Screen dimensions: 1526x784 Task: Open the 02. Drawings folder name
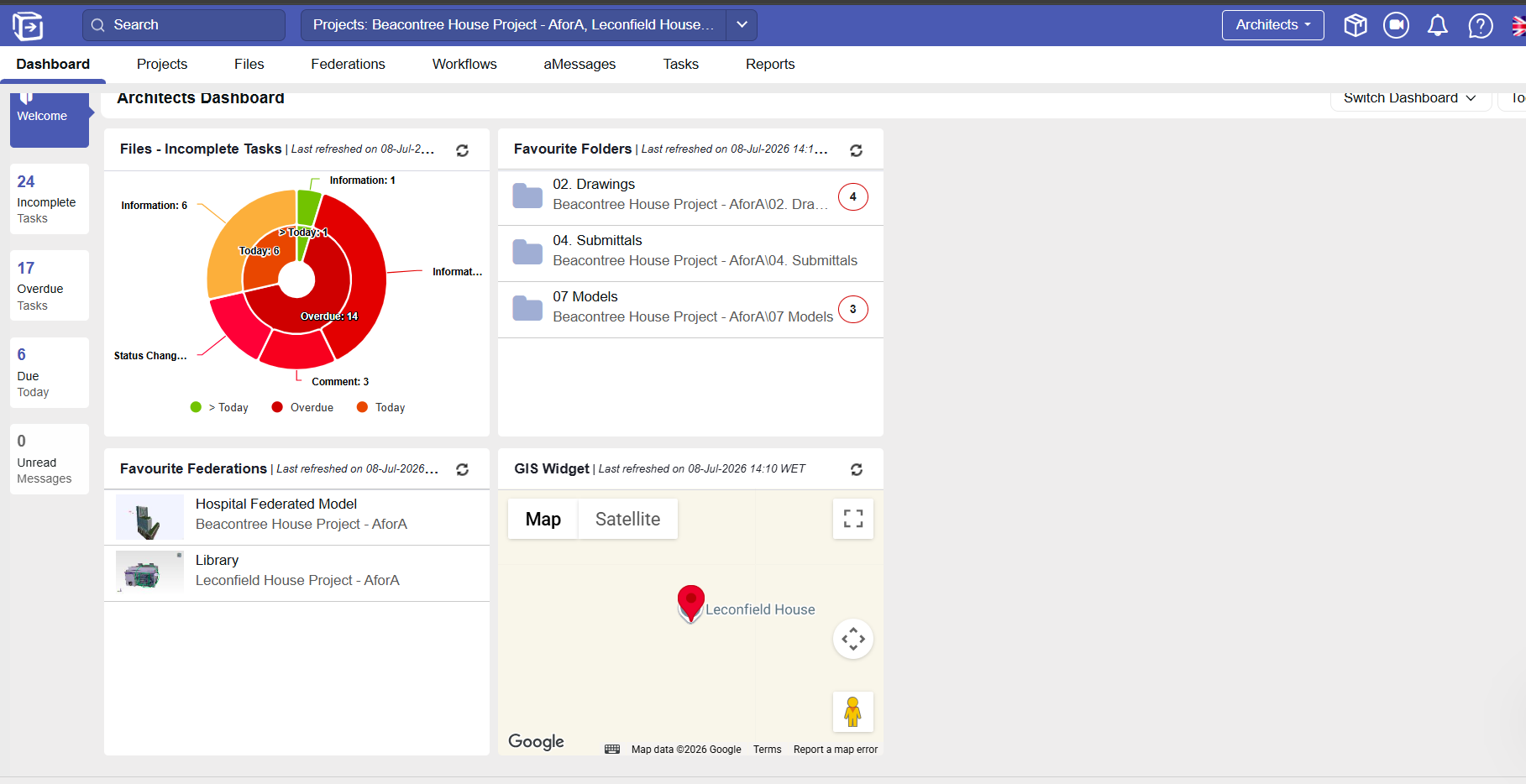click(x=594, y=184)
